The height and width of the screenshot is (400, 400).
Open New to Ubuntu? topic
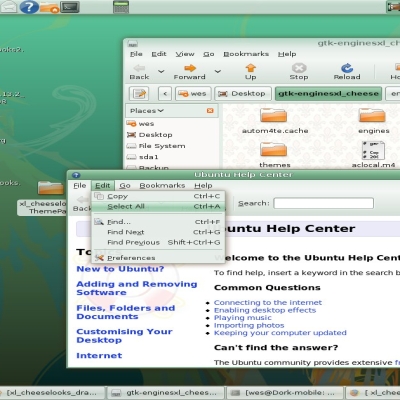click(120, 269)
